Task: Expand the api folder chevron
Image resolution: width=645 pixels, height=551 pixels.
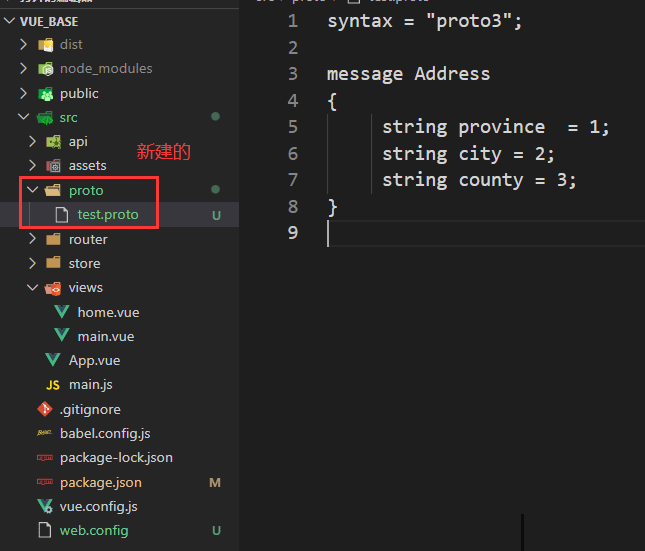Action: pos(32,142)
